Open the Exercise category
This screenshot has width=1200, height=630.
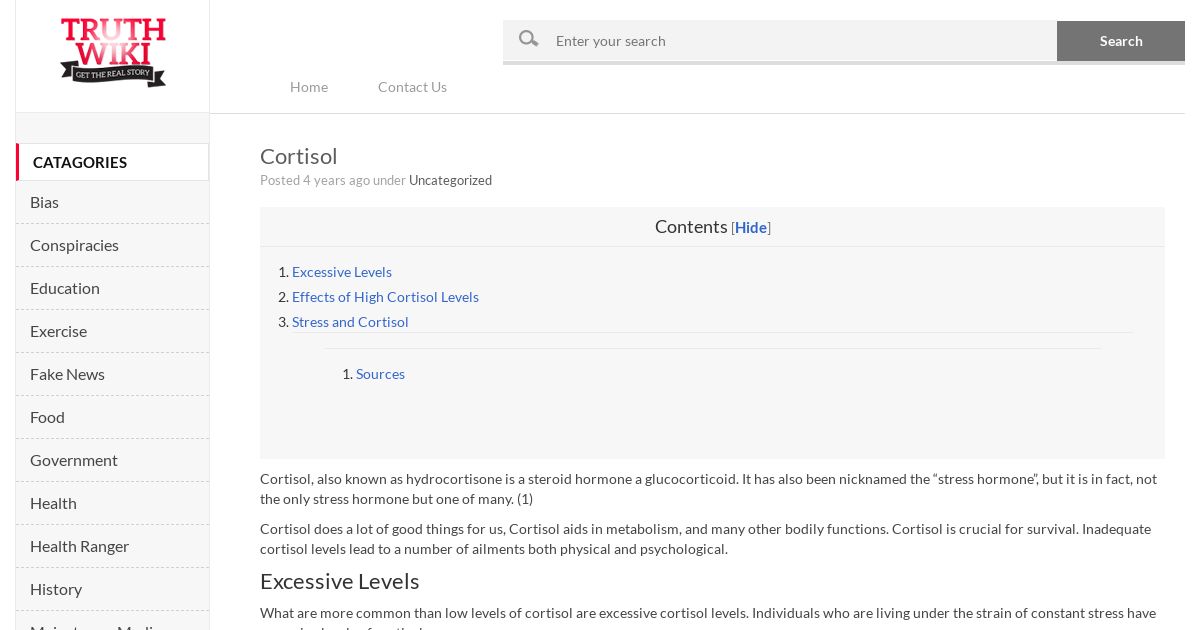click(112, 331)
